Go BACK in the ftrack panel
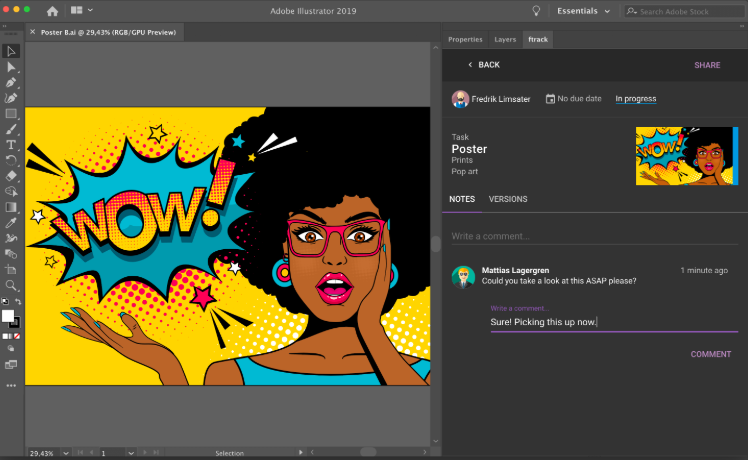This screenshot has height=460, width=748. (484, 65)
